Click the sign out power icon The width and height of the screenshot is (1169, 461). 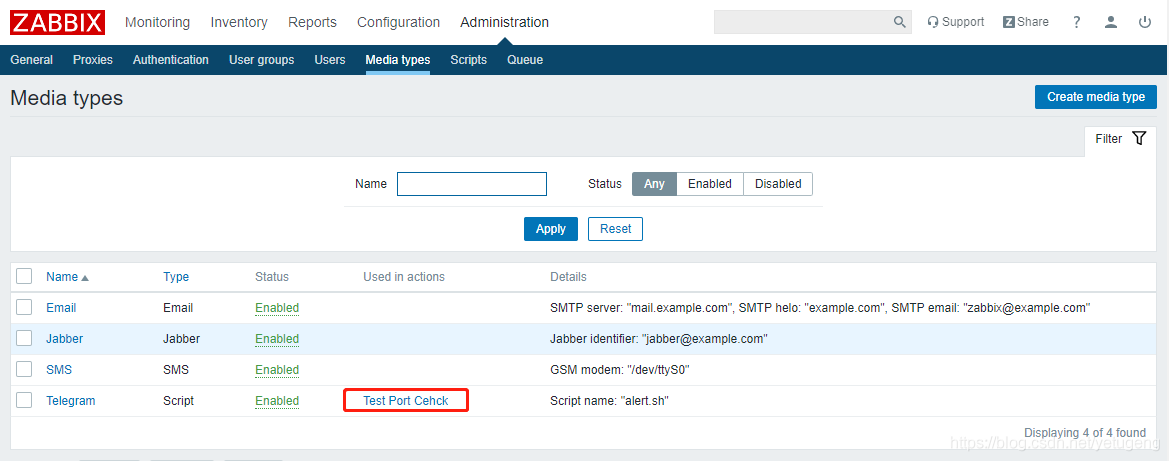pos(1145,22)
